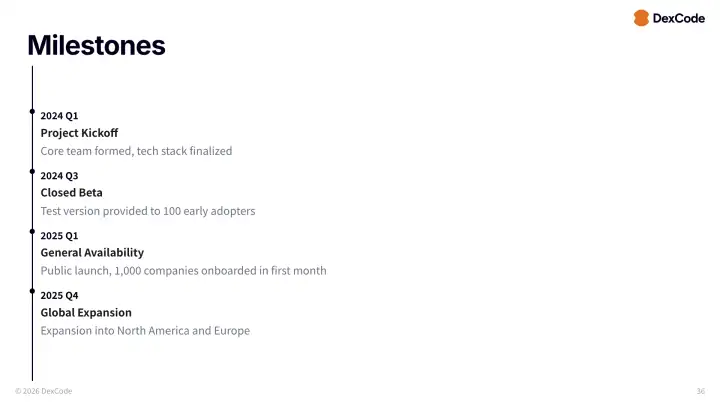720x405 pixels.
Task: Click the 2025 Q4 timeline dot
Action: [33, 291]
